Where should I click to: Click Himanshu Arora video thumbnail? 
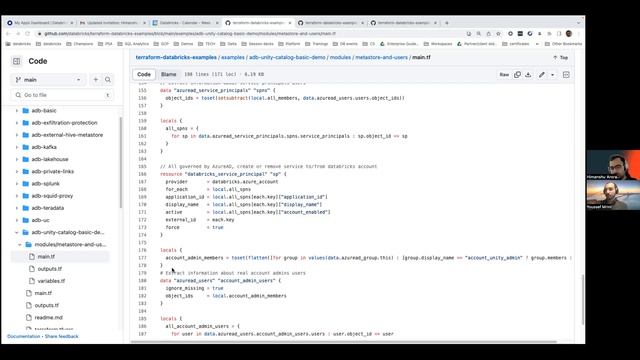(613, 165)
